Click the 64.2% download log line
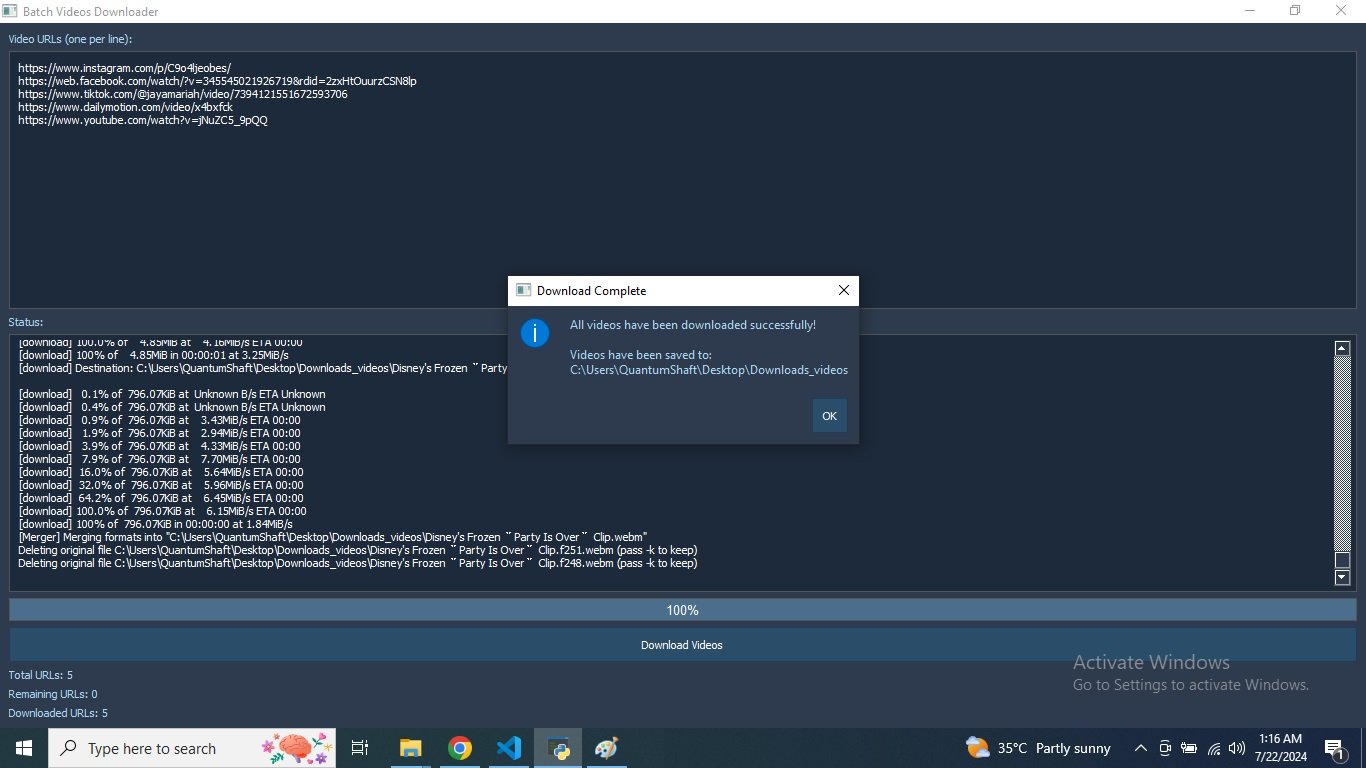Screen dimensions: 1366x768 [161, 498]
